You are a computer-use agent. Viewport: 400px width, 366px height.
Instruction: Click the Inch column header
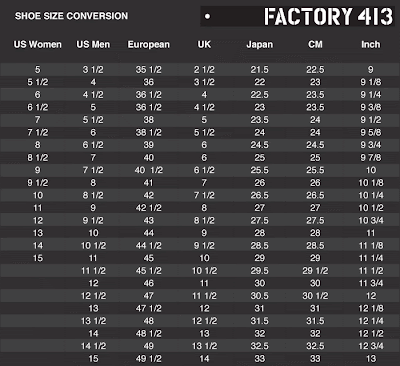[371, 45]
